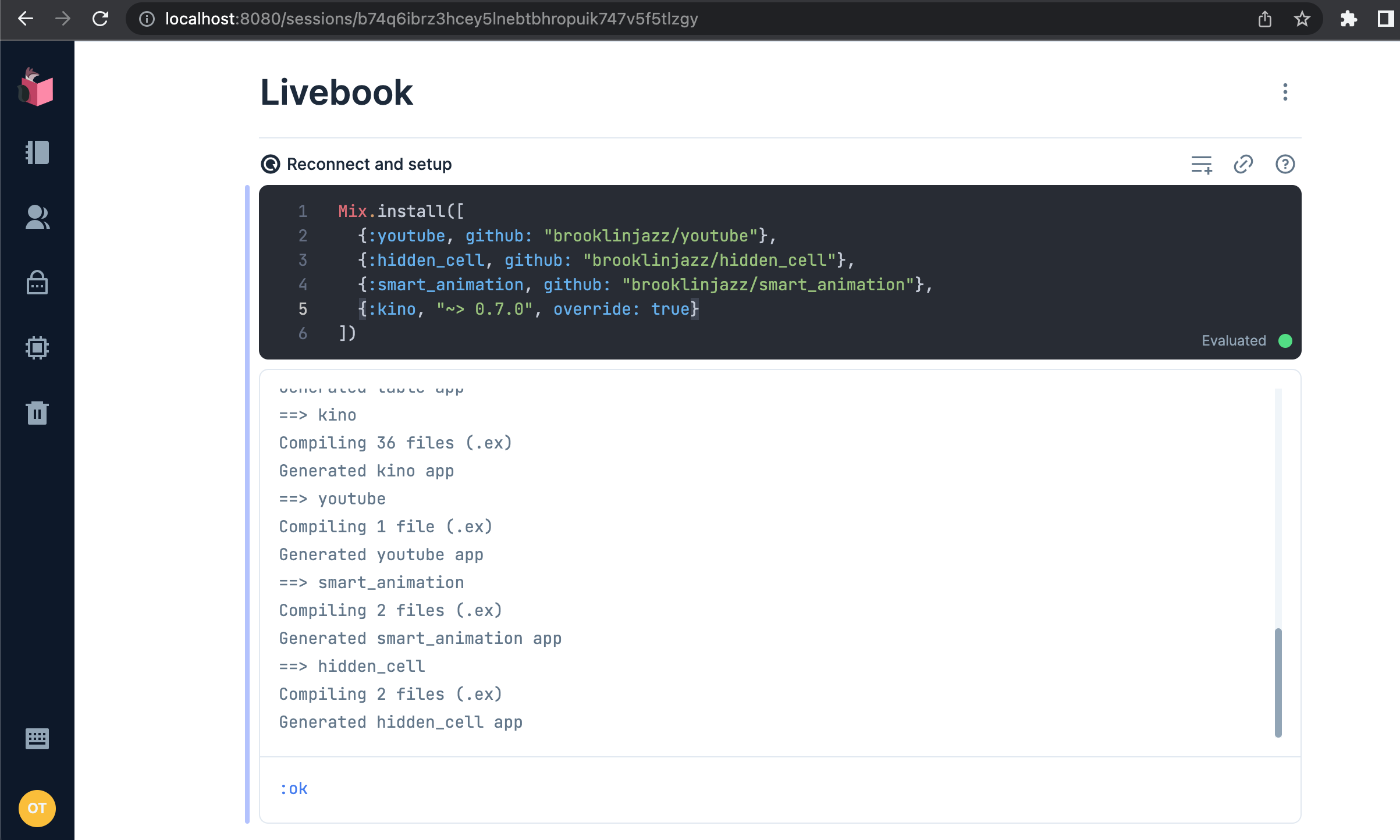Click the green Evaluated status indicator

pos(1284,340)
